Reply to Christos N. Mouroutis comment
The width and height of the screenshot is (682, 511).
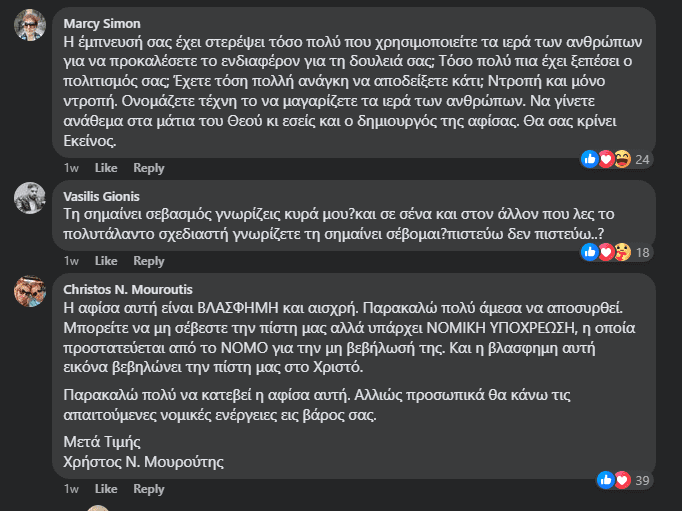tap(149, 489)
